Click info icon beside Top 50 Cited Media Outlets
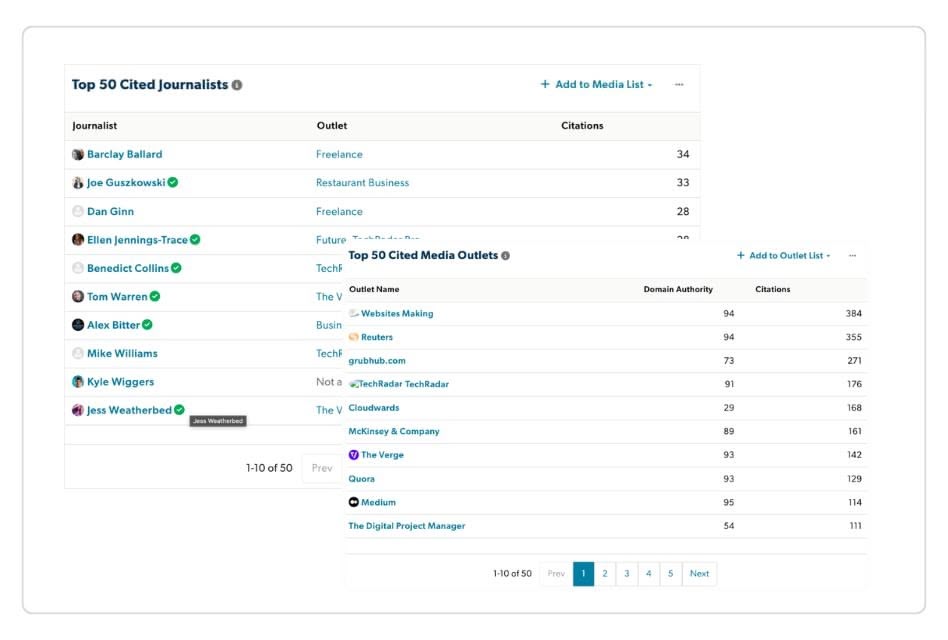The height and width of the screenshot is (640, 948). point(505,256)
